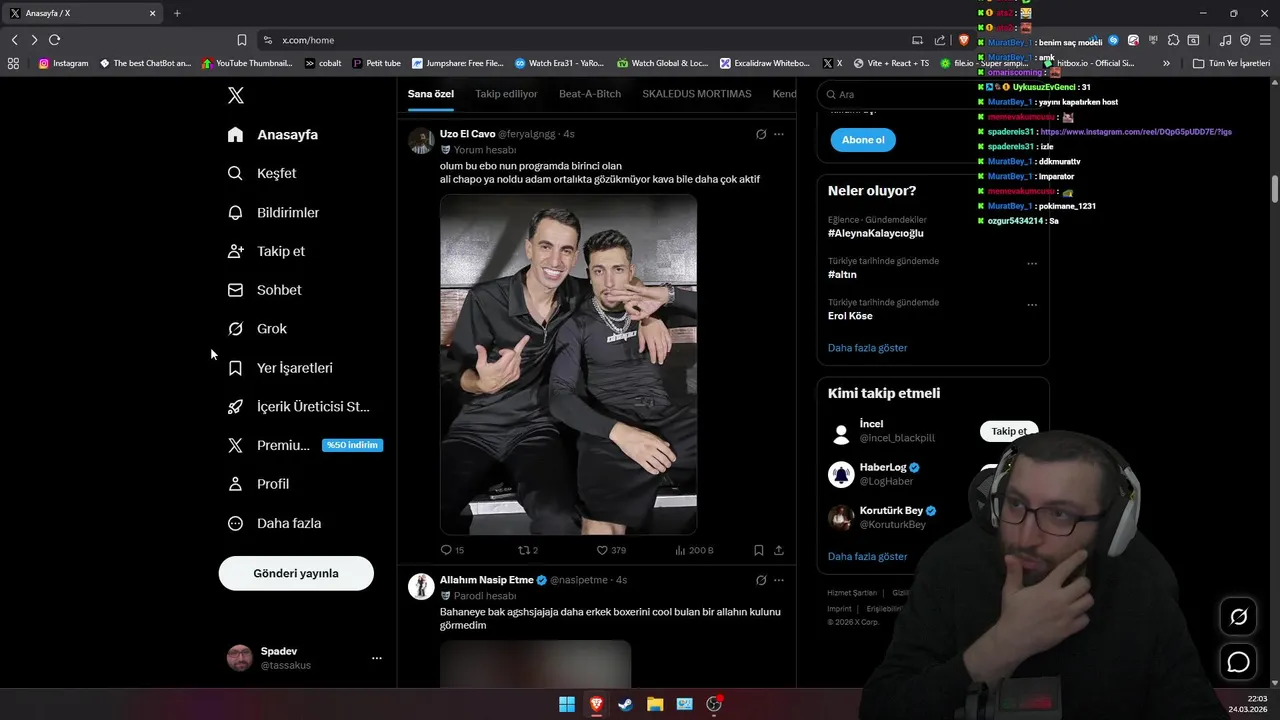Image resolution: width=1280 pixels, height=720 pixels.
Task: Open Premium sidebar item
Action: [x=305, y=445]
